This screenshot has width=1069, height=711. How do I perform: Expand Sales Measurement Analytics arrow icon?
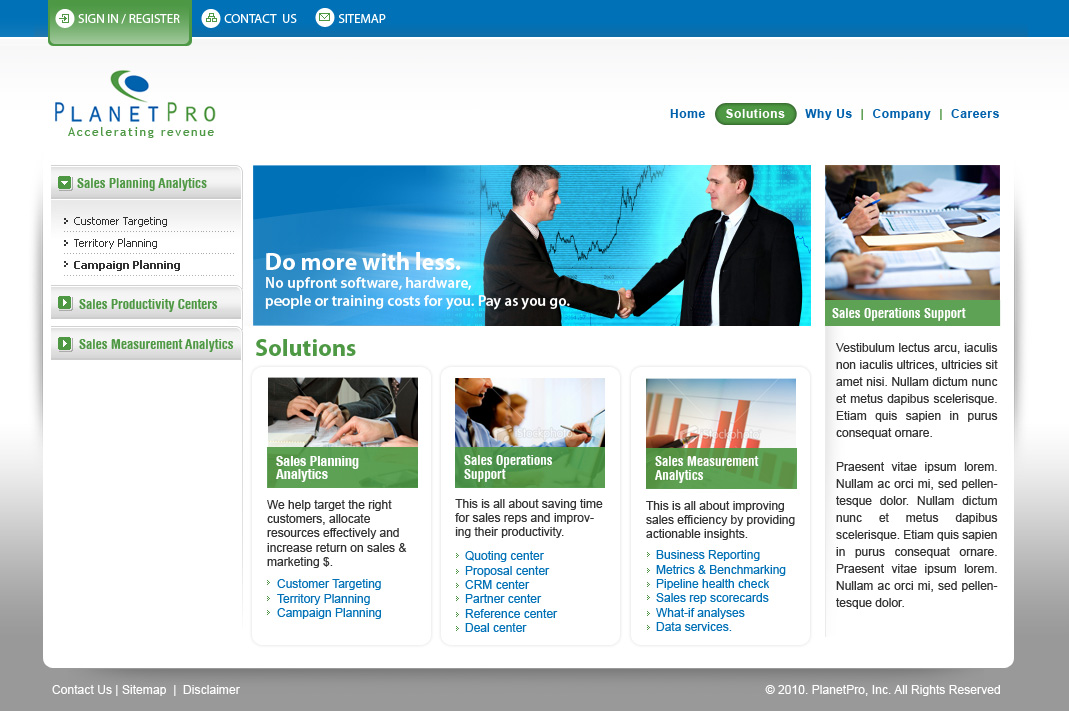click(x=65, y=344)
